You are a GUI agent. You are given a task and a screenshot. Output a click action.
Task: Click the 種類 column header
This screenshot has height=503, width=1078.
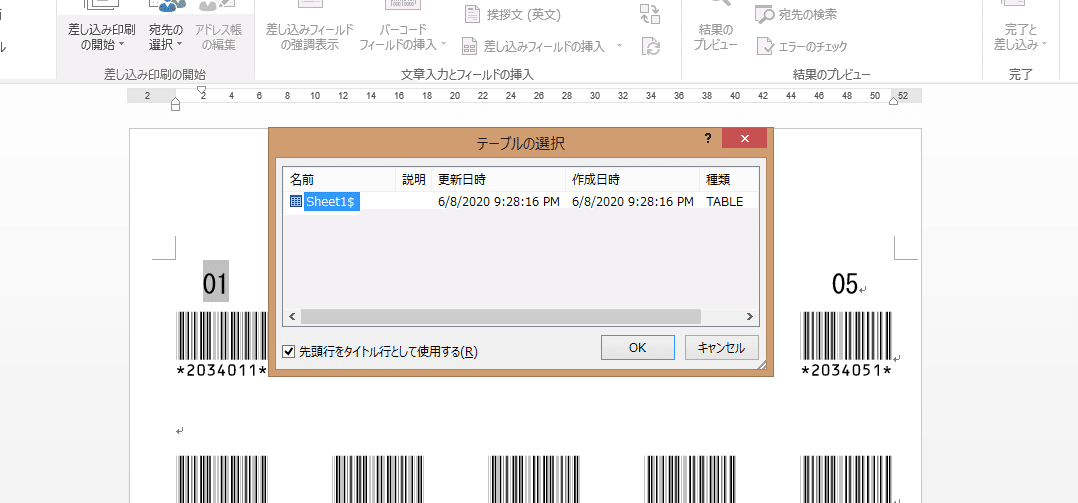[x=729, y=180]
